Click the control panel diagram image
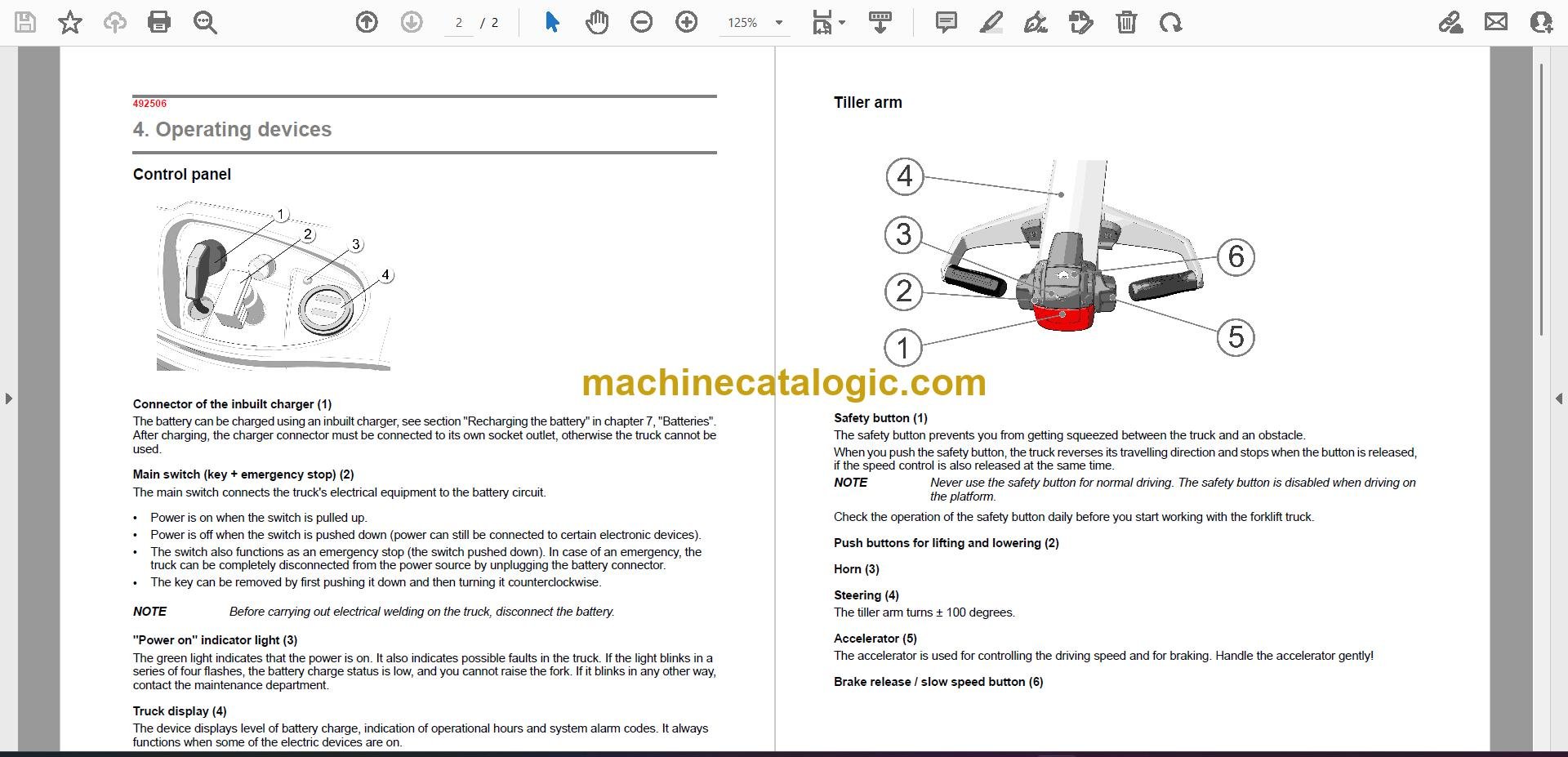The image size is (1568, 757). tap(275, 287)
